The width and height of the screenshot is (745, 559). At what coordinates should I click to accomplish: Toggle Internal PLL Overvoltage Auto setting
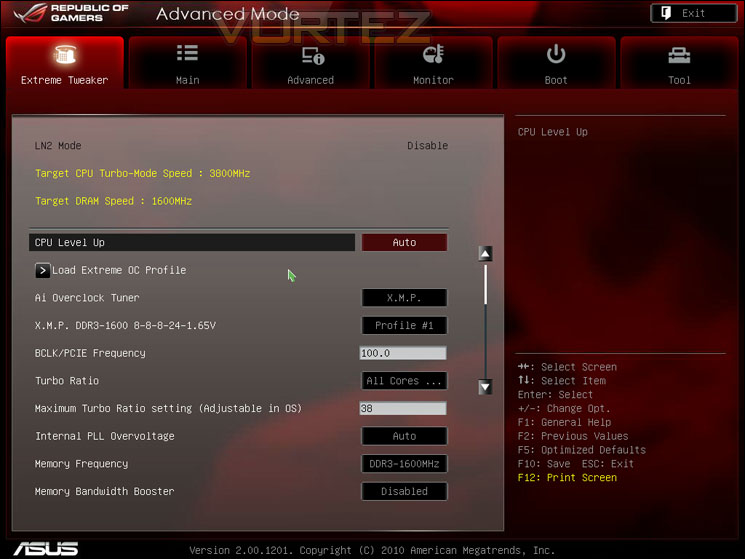pyautogui.click(x=404, y=436)
